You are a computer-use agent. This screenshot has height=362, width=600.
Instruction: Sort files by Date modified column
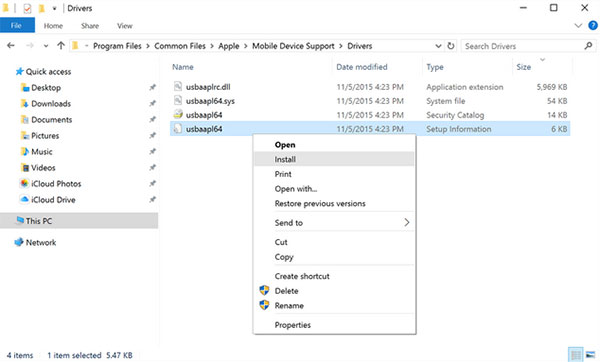(362, 67)
